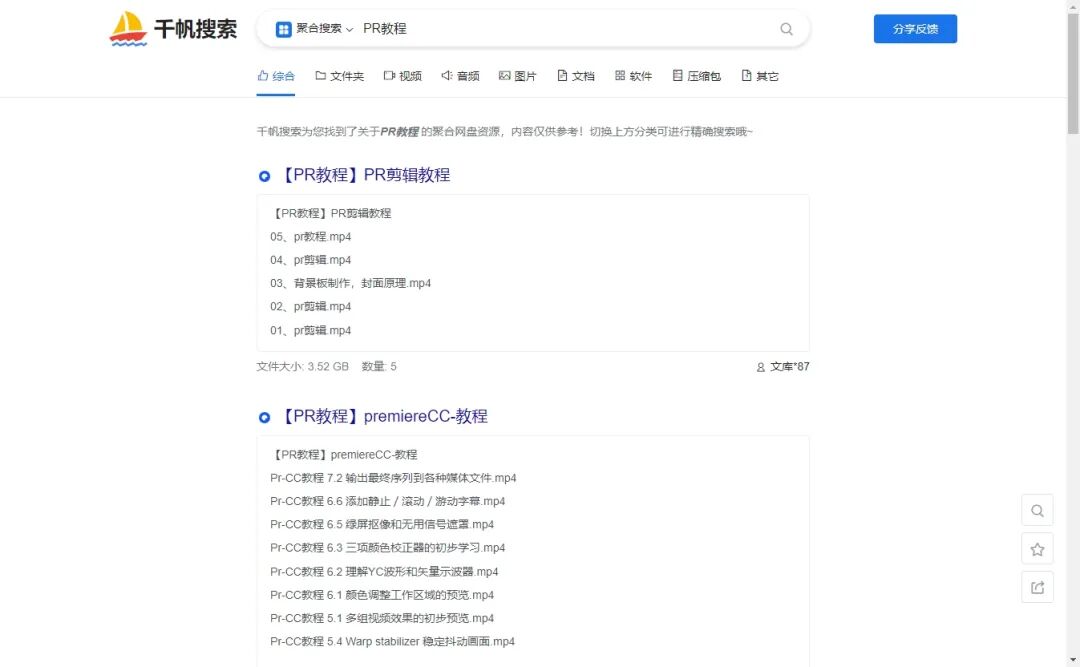Open the 【PR教程】premiereCC-教程 result link
Screen dimensions: 1080x667
coord(384,416)
